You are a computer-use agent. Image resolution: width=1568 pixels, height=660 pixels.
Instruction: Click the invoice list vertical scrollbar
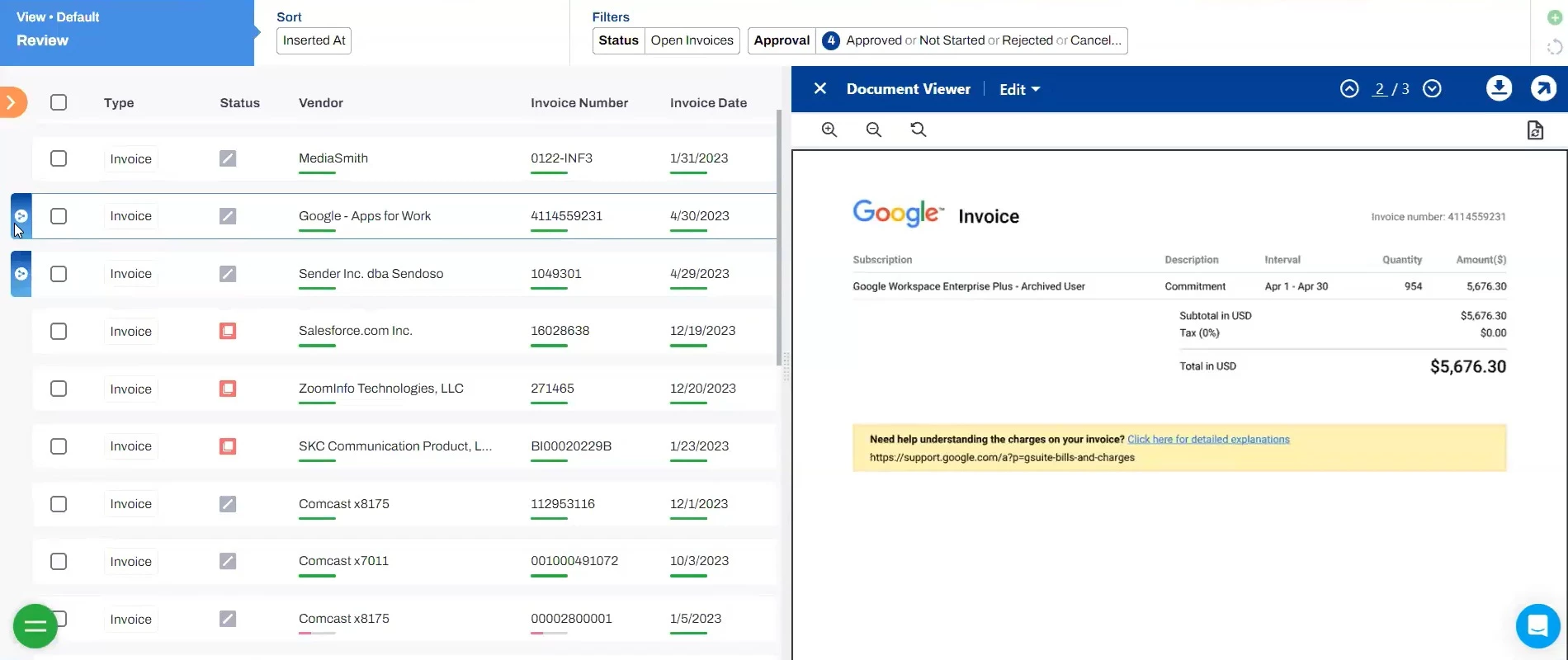(x=779, y=238)
